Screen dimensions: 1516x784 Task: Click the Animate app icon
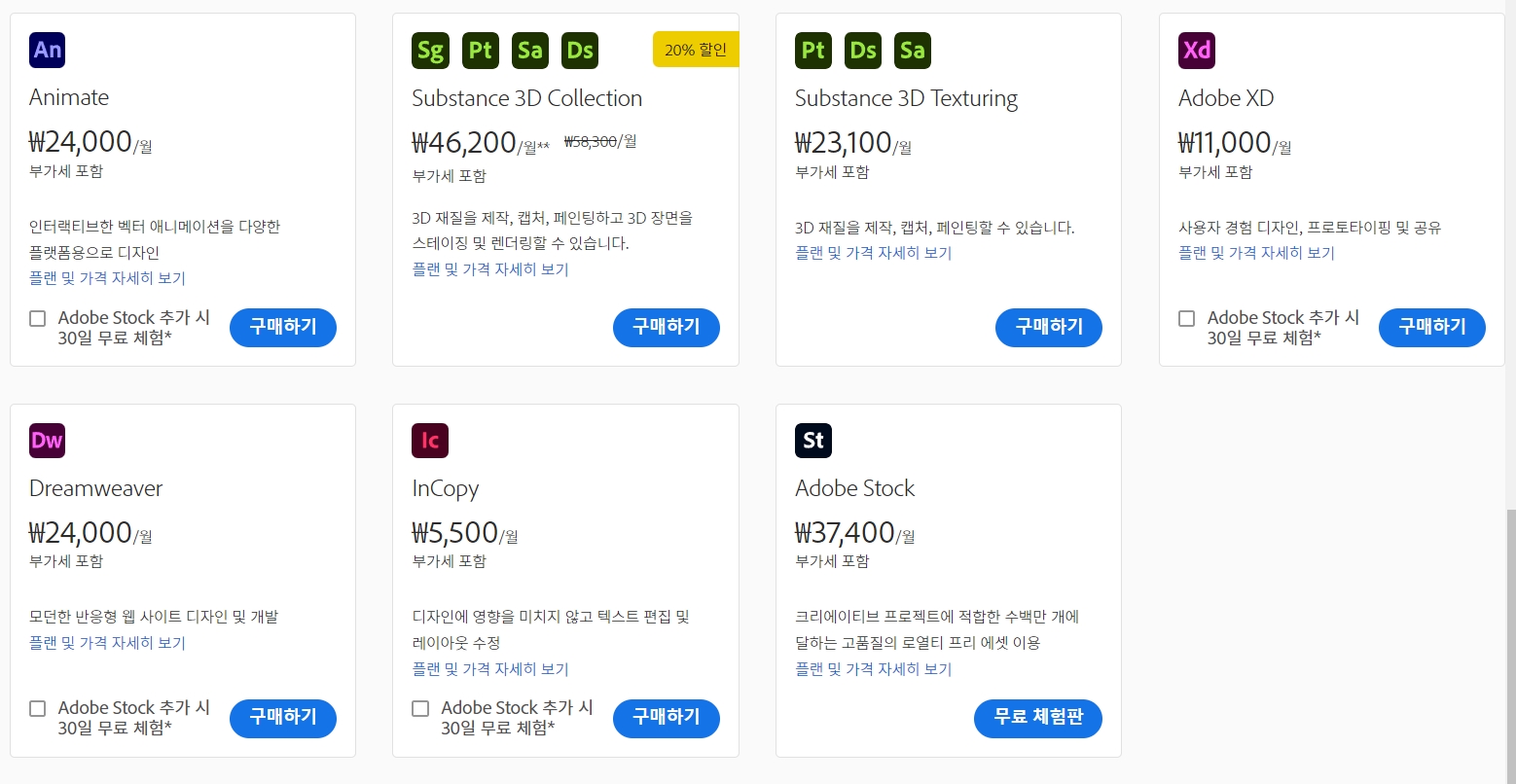coord(47,50)
